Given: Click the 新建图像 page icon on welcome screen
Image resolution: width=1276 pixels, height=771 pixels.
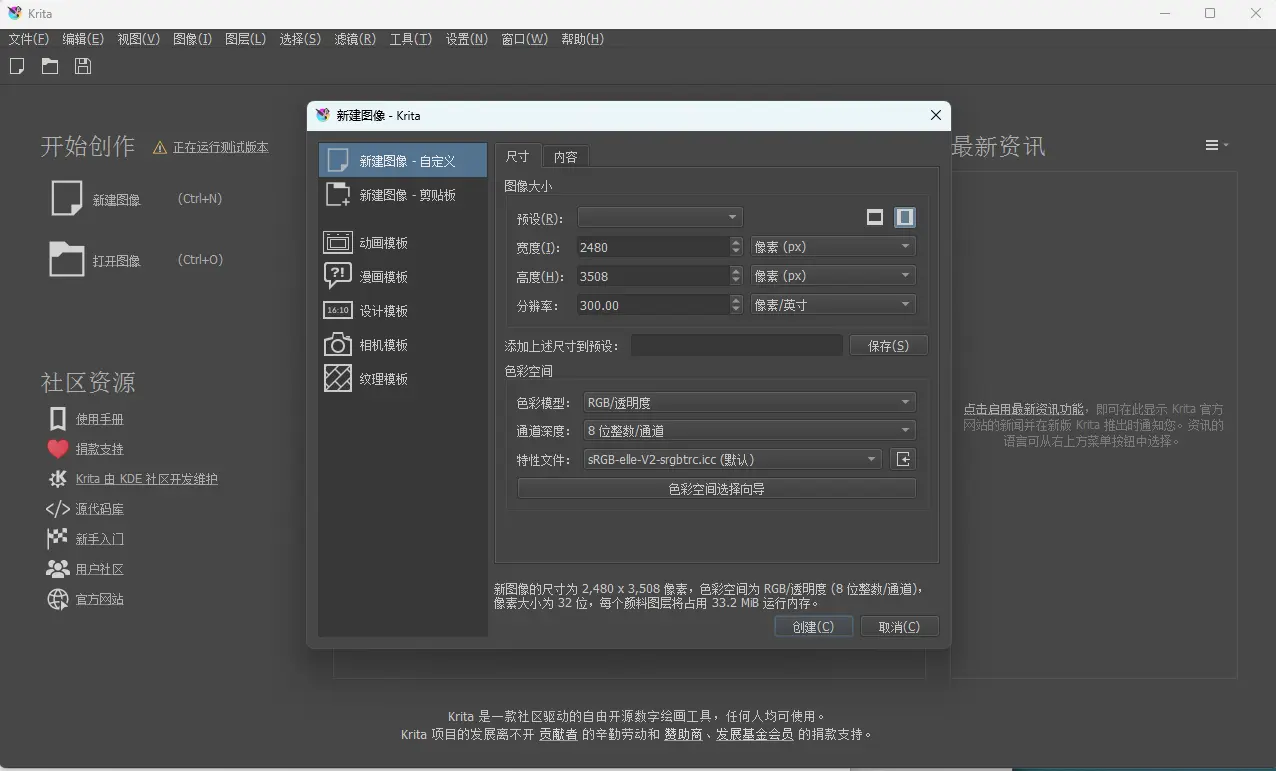Looking at the screenshot, I should pos(66,198).
